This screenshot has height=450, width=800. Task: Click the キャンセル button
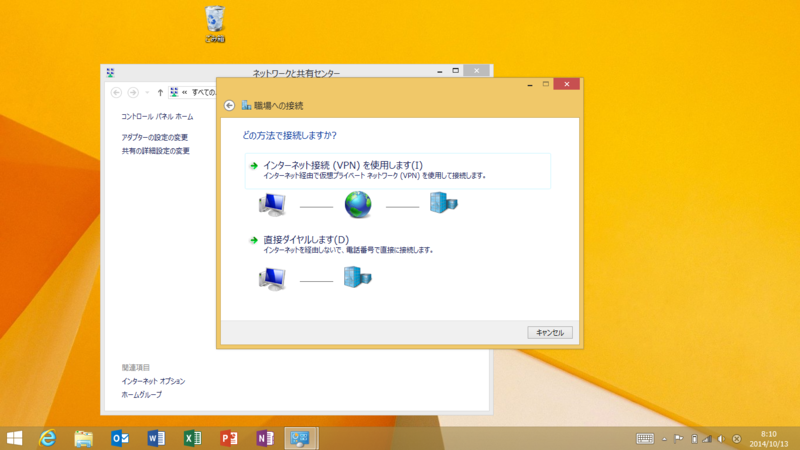pos(549,333)
